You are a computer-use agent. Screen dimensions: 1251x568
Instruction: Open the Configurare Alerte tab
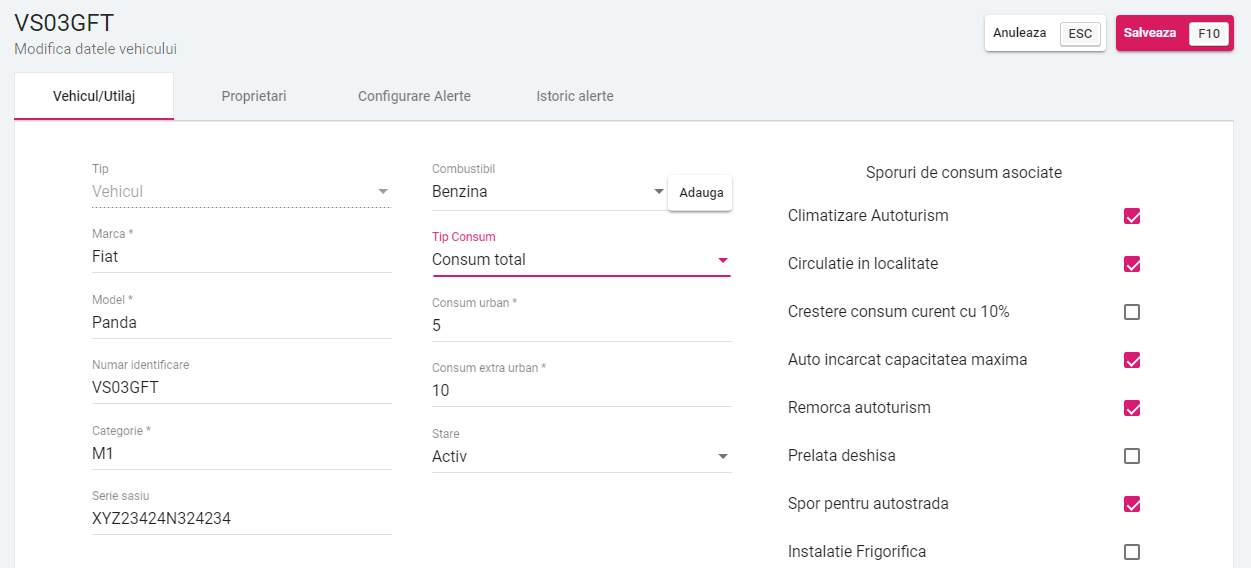pos(414,97)
